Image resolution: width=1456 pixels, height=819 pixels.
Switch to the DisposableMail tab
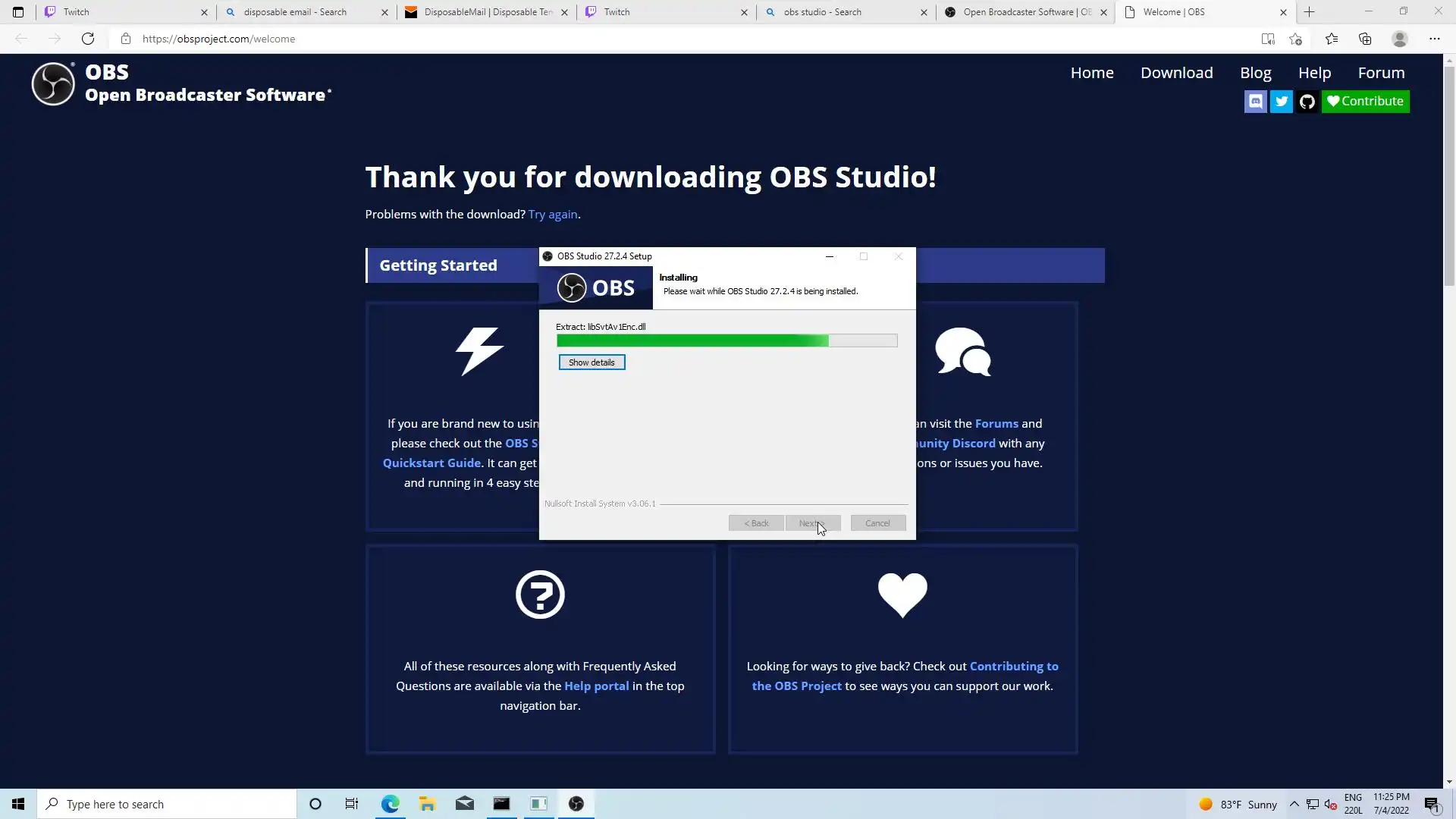pos(485,12)
